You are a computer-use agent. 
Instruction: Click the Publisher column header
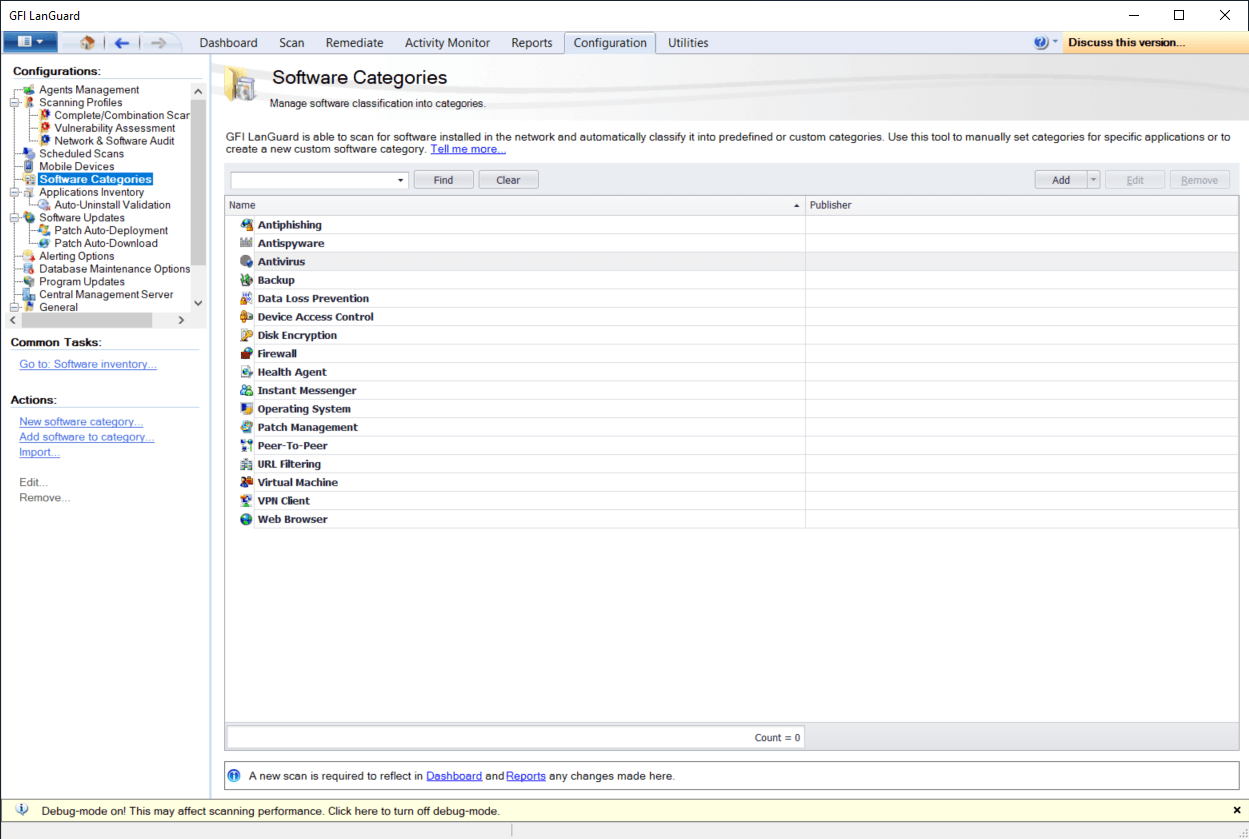click(x=1022, y=205)
